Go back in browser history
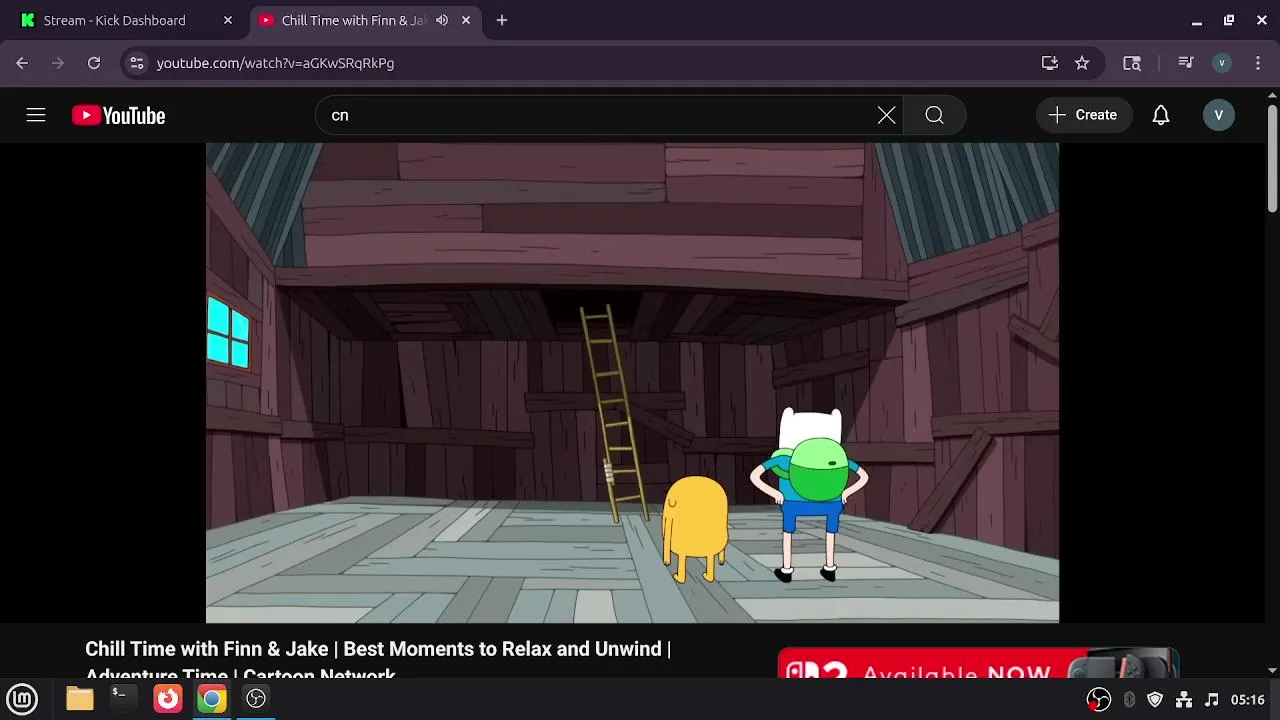 point(22,63)
